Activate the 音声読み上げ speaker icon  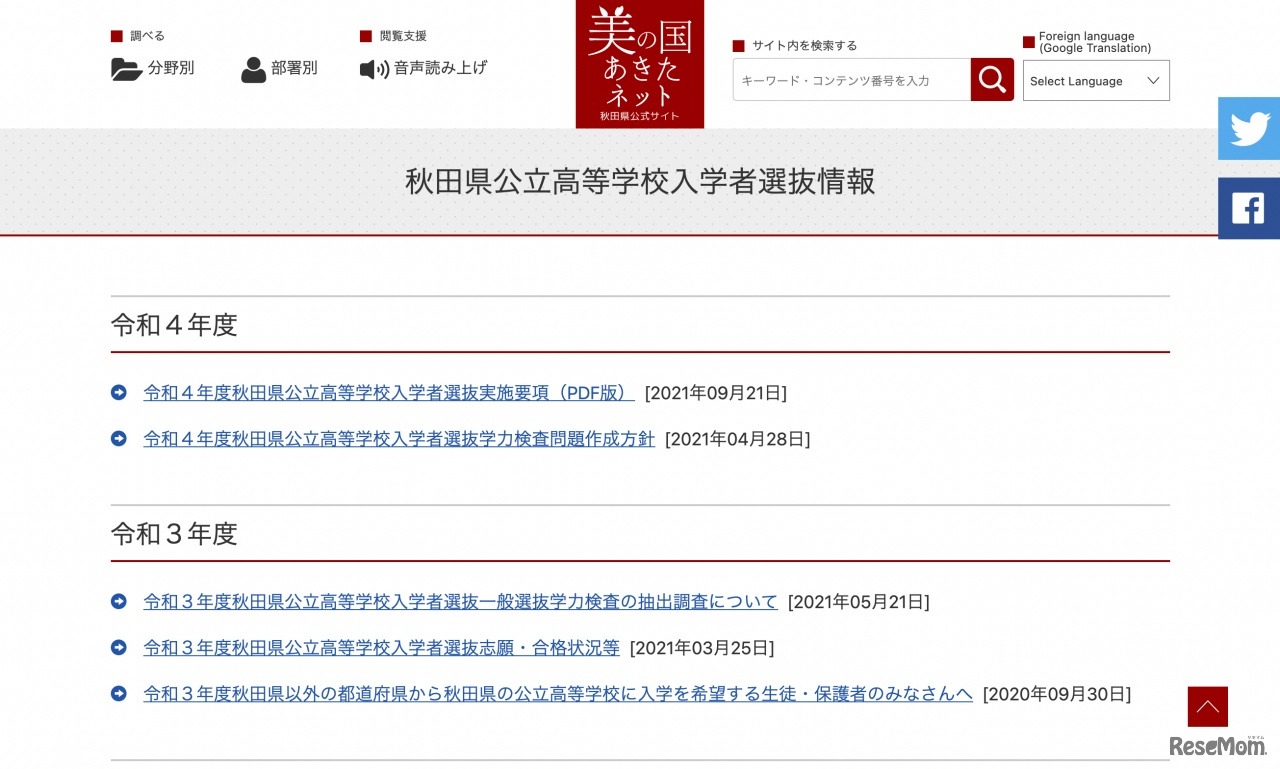[x=371, y=69]
